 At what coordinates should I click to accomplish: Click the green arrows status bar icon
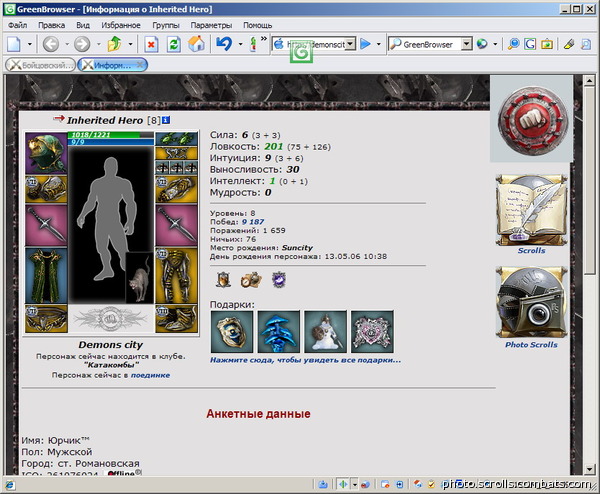pos(343,484)
